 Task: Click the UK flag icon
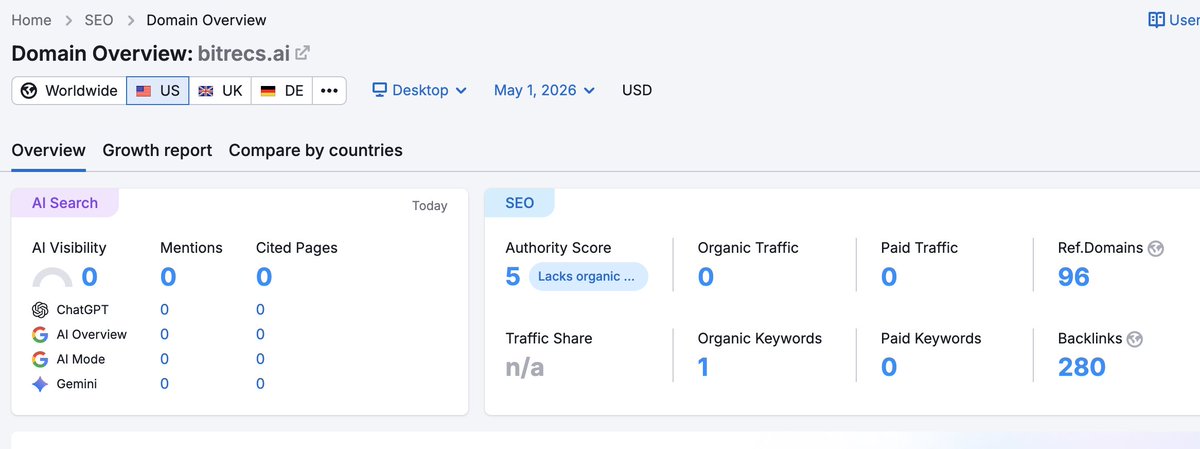[206, 90]
